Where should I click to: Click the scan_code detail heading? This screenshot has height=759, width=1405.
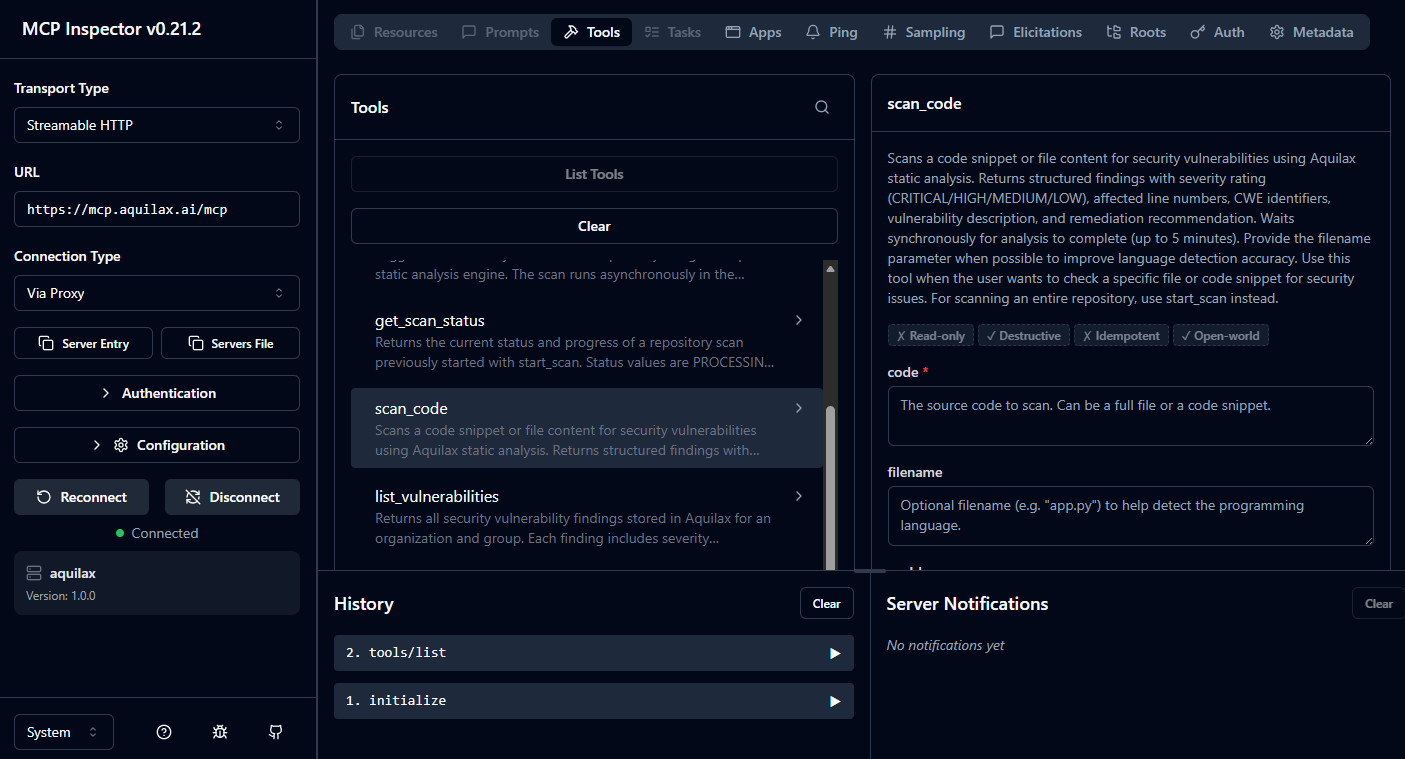[924, 103]
